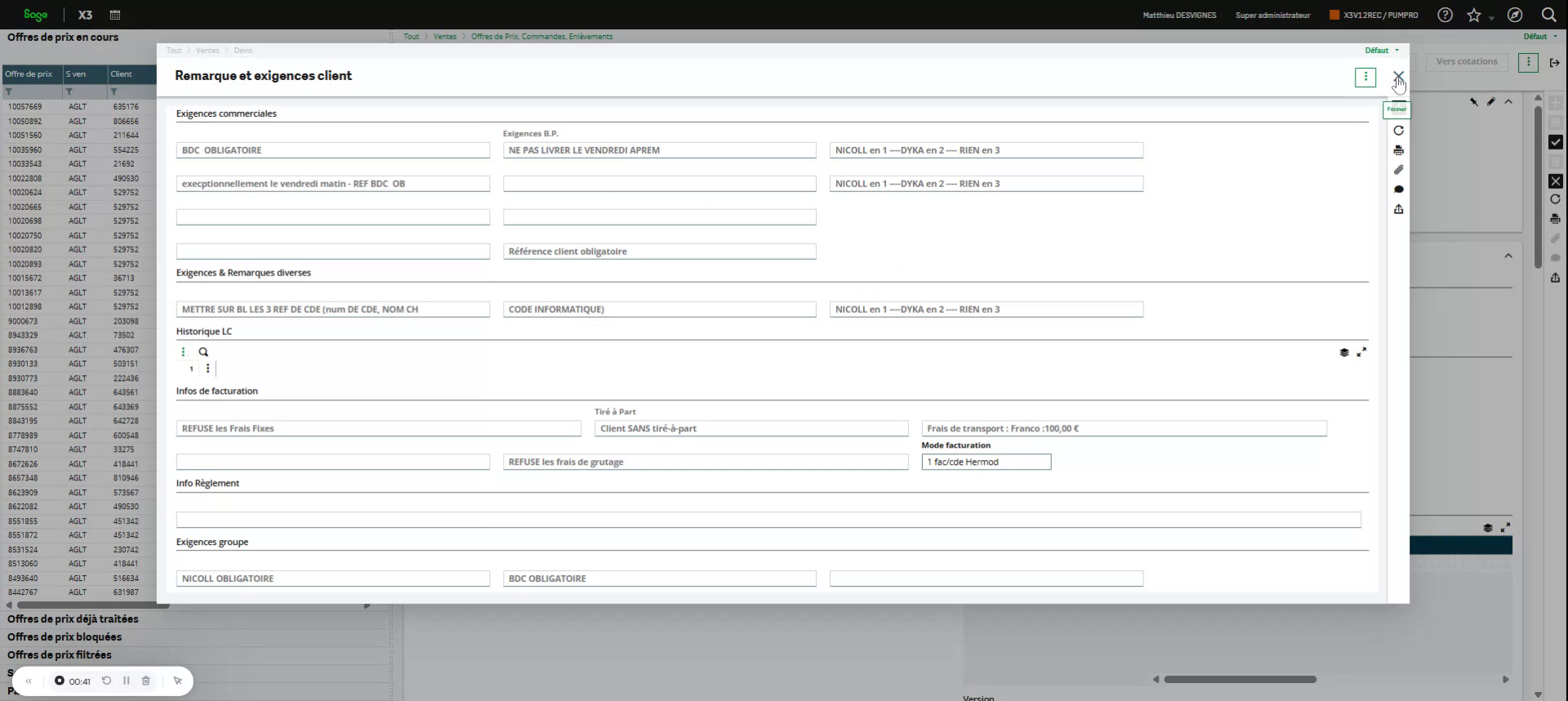Toggle the cursor highlight icon in the recorder

tap(177, 681)
